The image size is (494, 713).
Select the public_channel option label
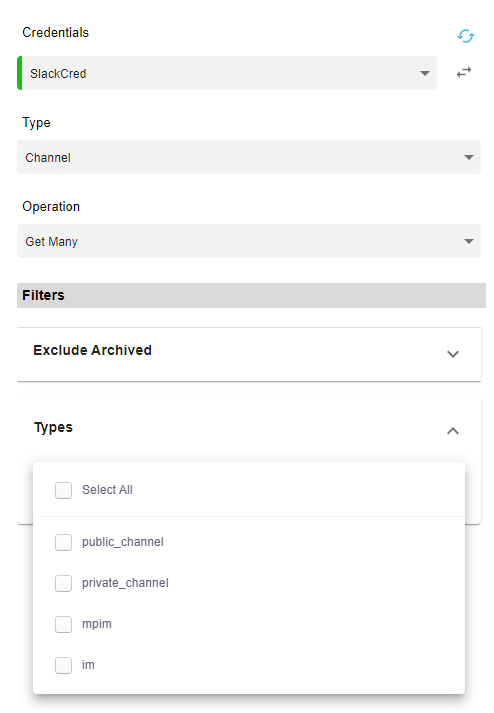pyautogui.click(x=123, y=542)
